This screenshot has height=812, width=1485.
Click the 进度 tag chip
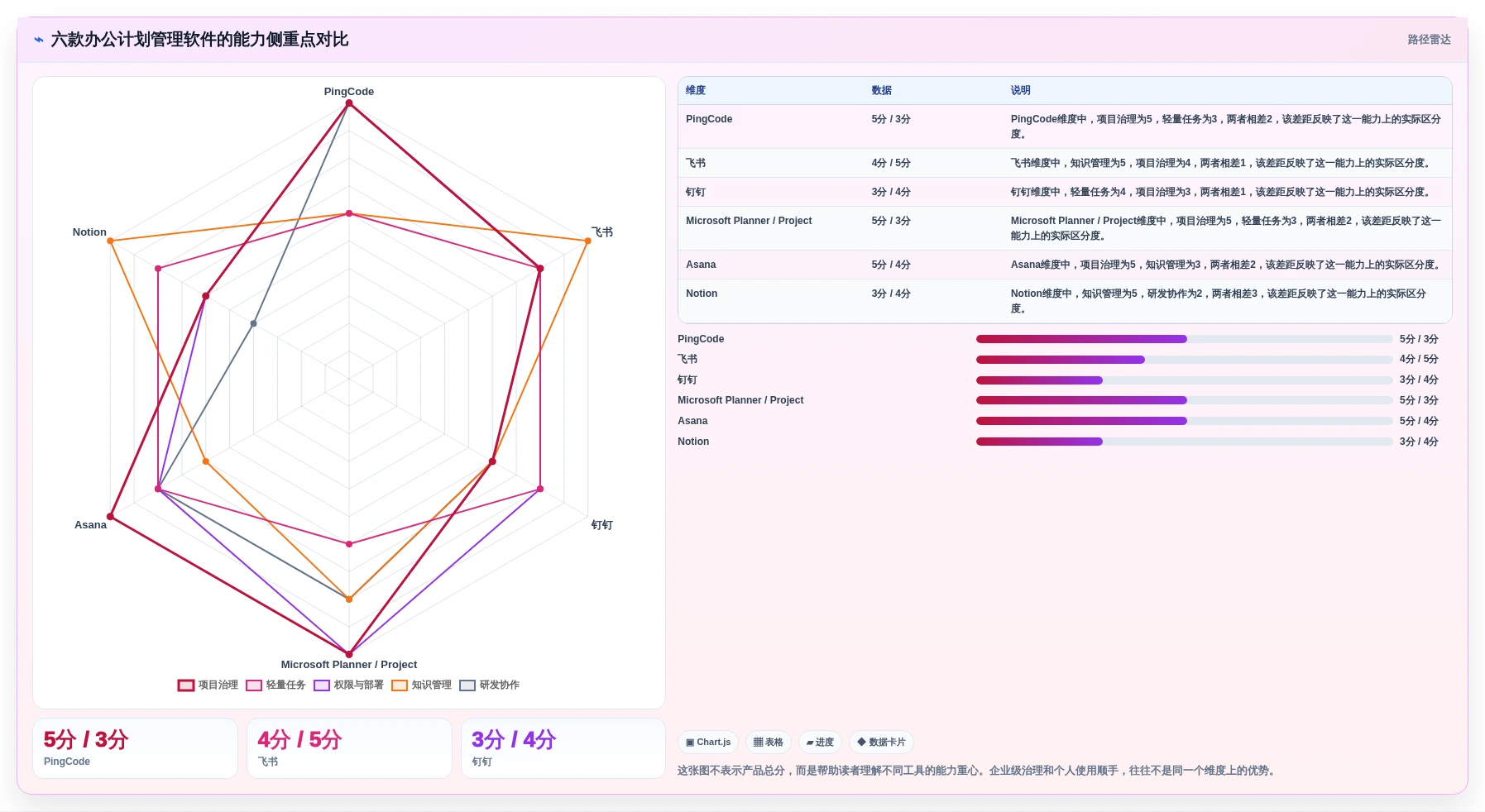[x=820, y=743]
